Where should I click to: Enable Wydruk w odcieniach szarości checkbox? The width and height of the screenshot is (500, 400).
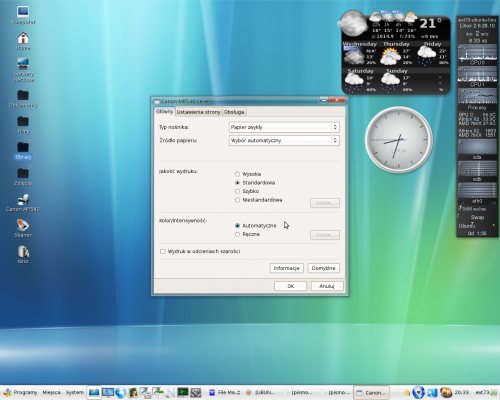(163, 251)
